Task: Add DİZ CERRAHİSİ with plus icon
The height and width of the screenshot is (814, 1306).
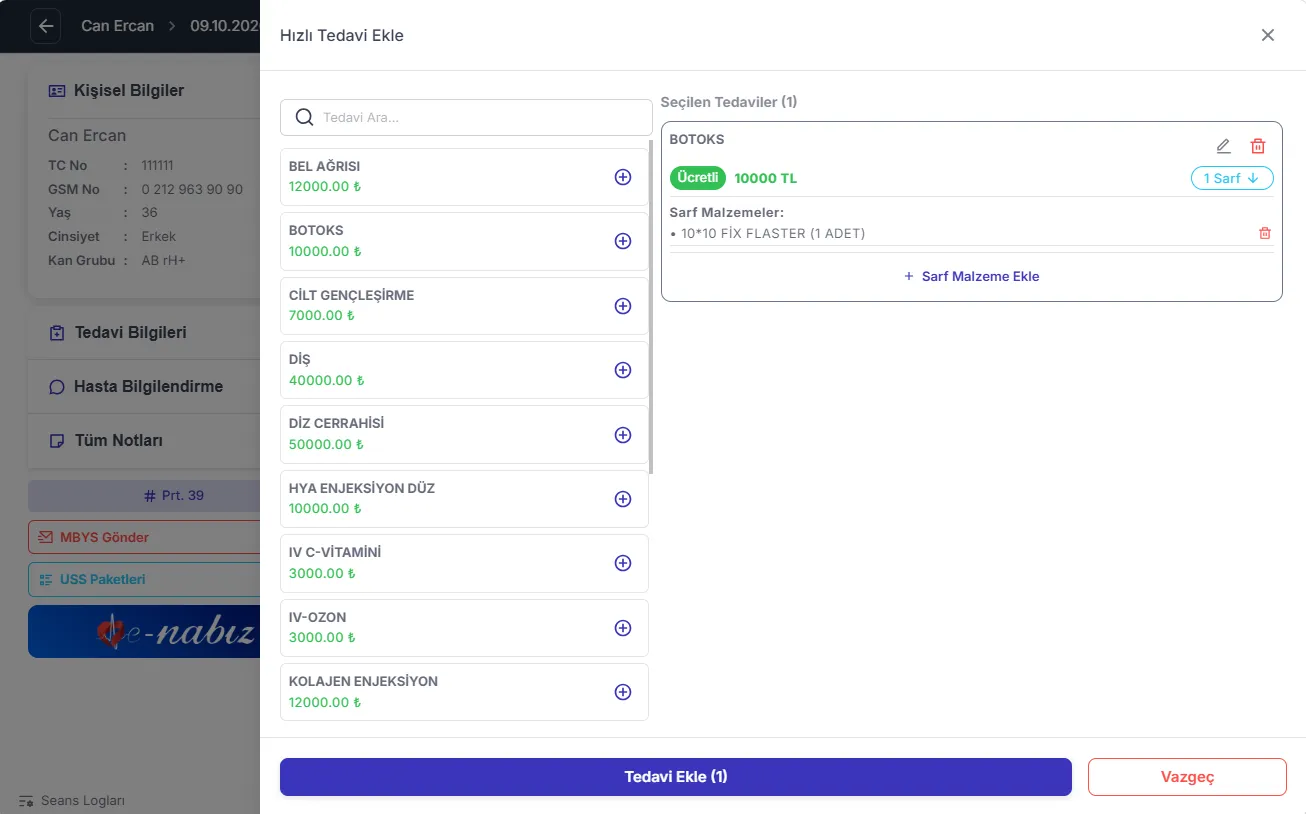Action: (x=622, y=435)
